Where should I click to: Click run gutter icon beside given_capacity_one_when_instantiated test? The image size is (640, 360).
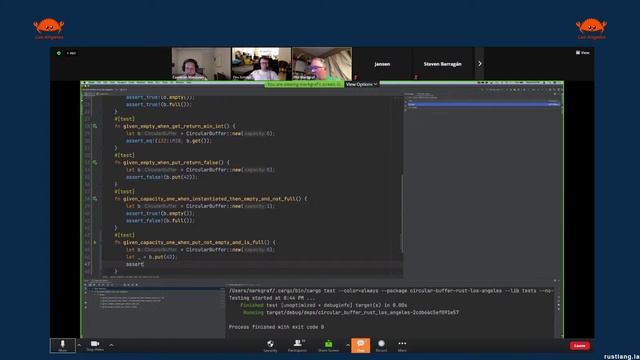coord(95,199)
